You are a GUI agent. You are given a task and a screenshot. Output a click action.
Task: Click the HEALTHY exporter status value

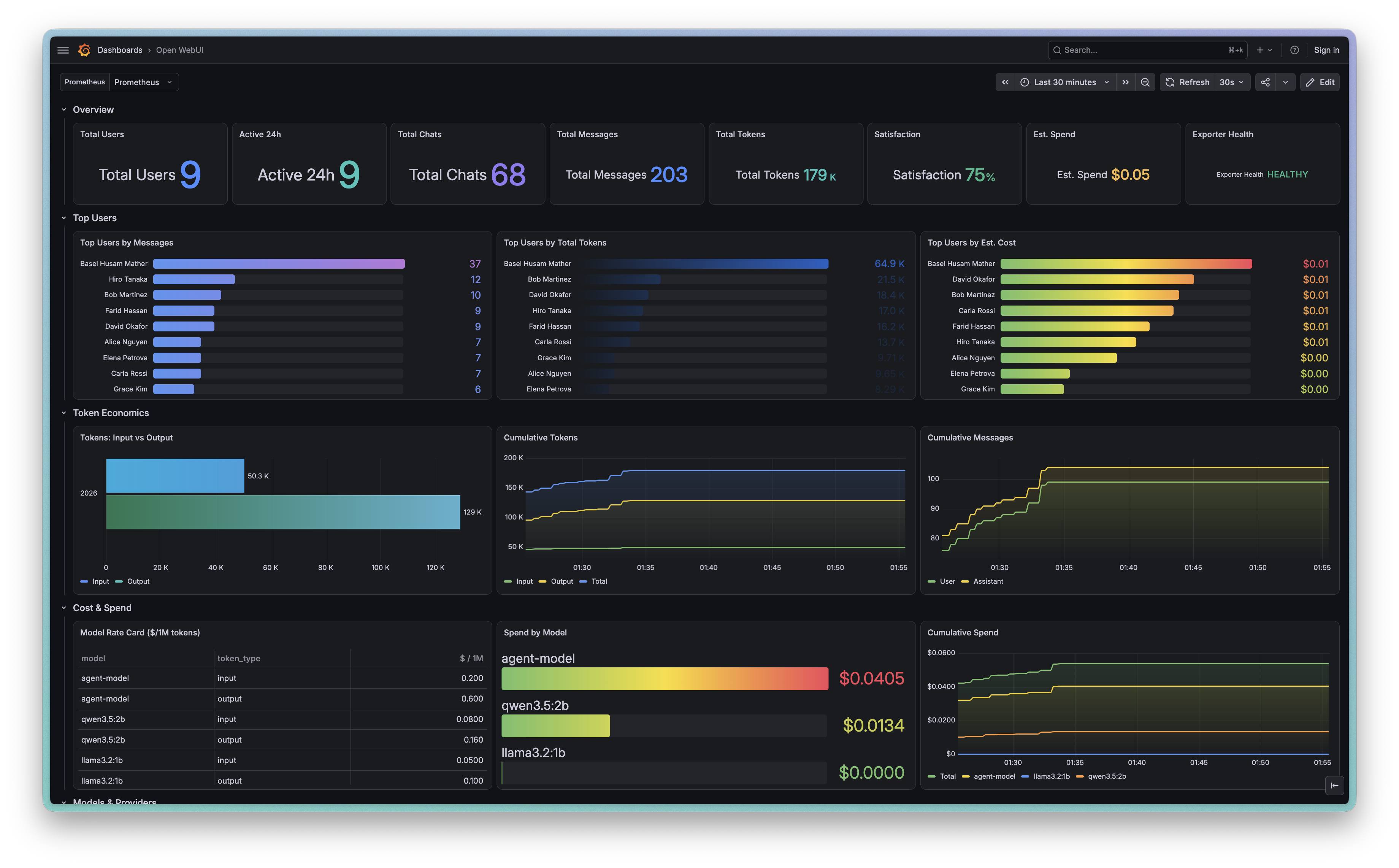click(1287, 174)
